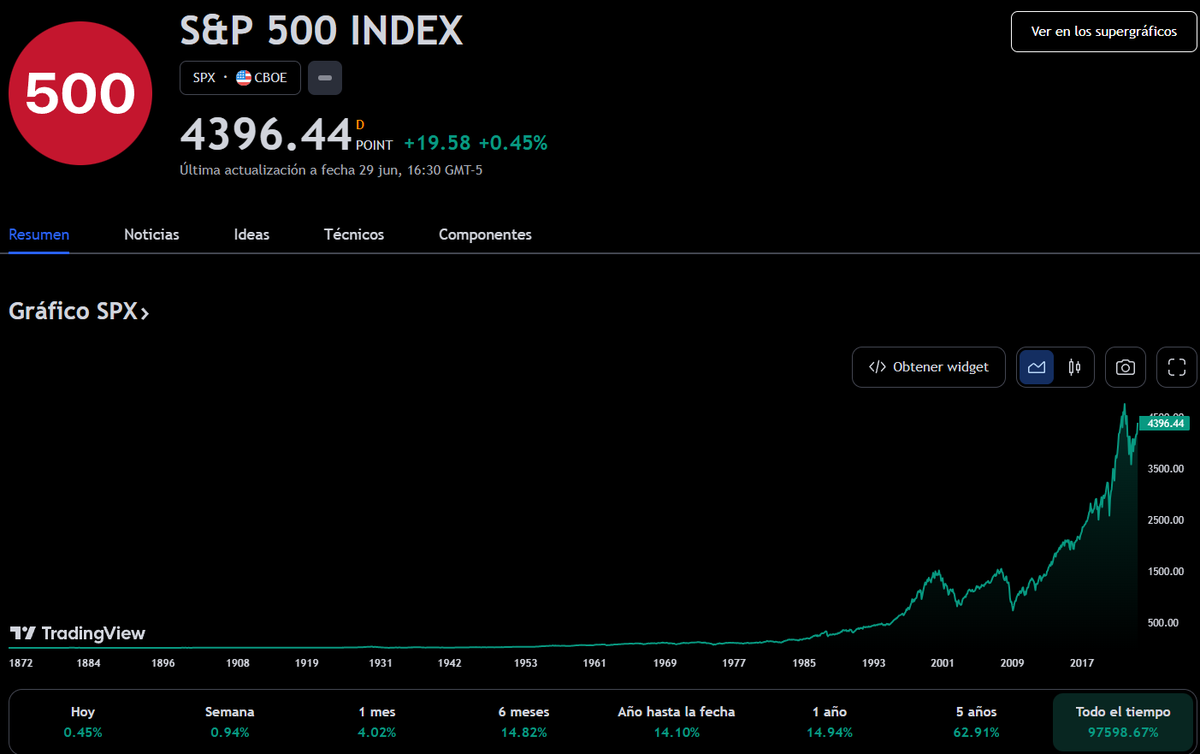Select Año hasta la fecha range
Image resolution: width=1200 pixels, height=754 pixels.
[676, 721]
